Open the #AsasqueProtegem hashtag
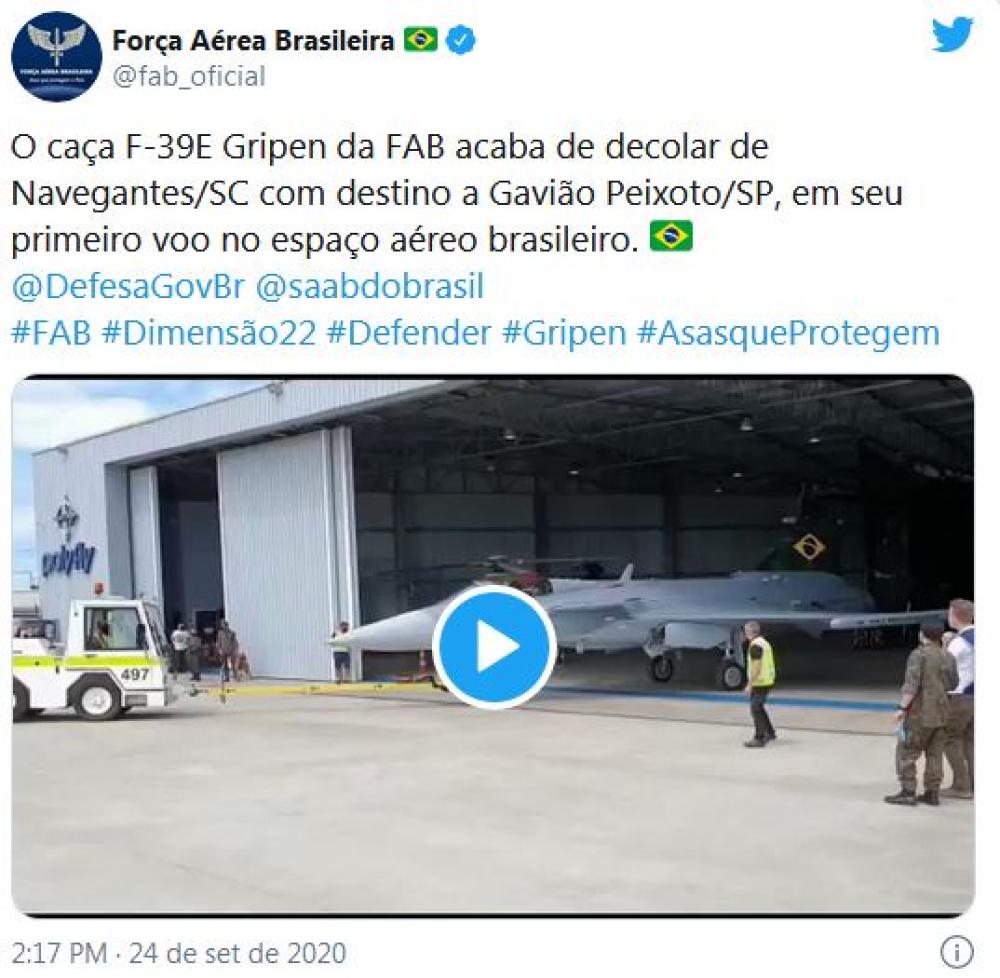Image resolution: width=1000 pixels, height=978 pixels. (789, 333)
